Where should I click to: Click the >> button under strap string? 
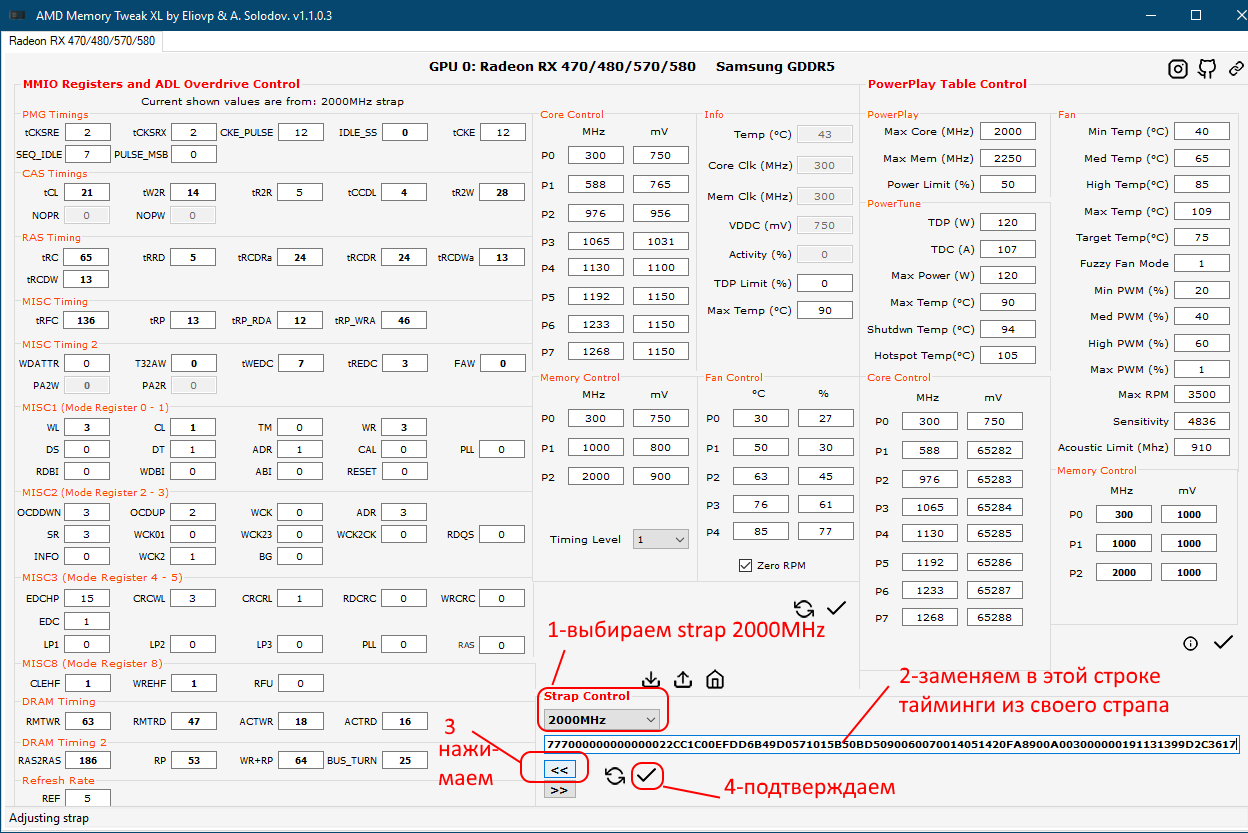pyautogui.click(x=559, y=790)
